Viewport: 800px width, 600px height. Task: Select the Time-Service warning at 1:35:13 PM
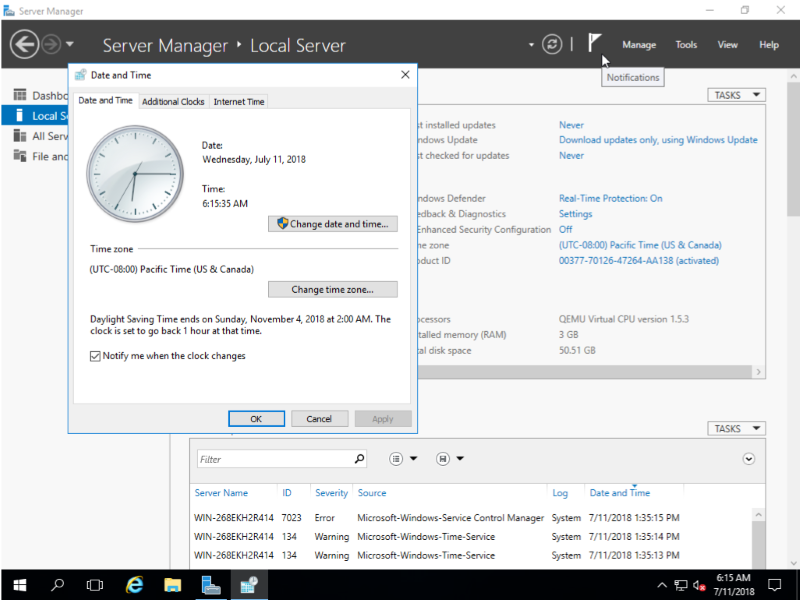[x=472, y=555]
